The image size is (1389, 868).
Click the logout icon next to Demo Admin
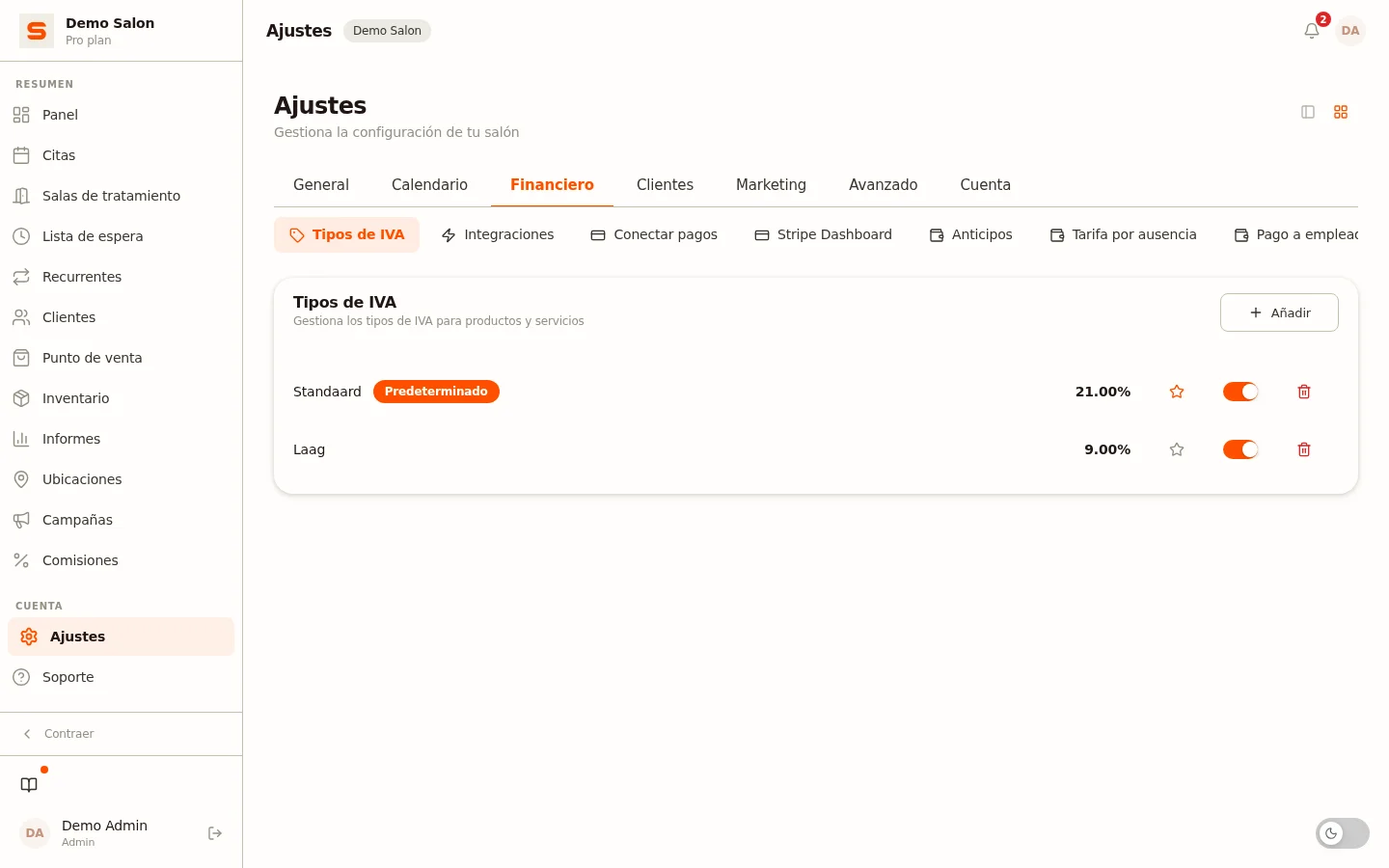coord(215,833)
